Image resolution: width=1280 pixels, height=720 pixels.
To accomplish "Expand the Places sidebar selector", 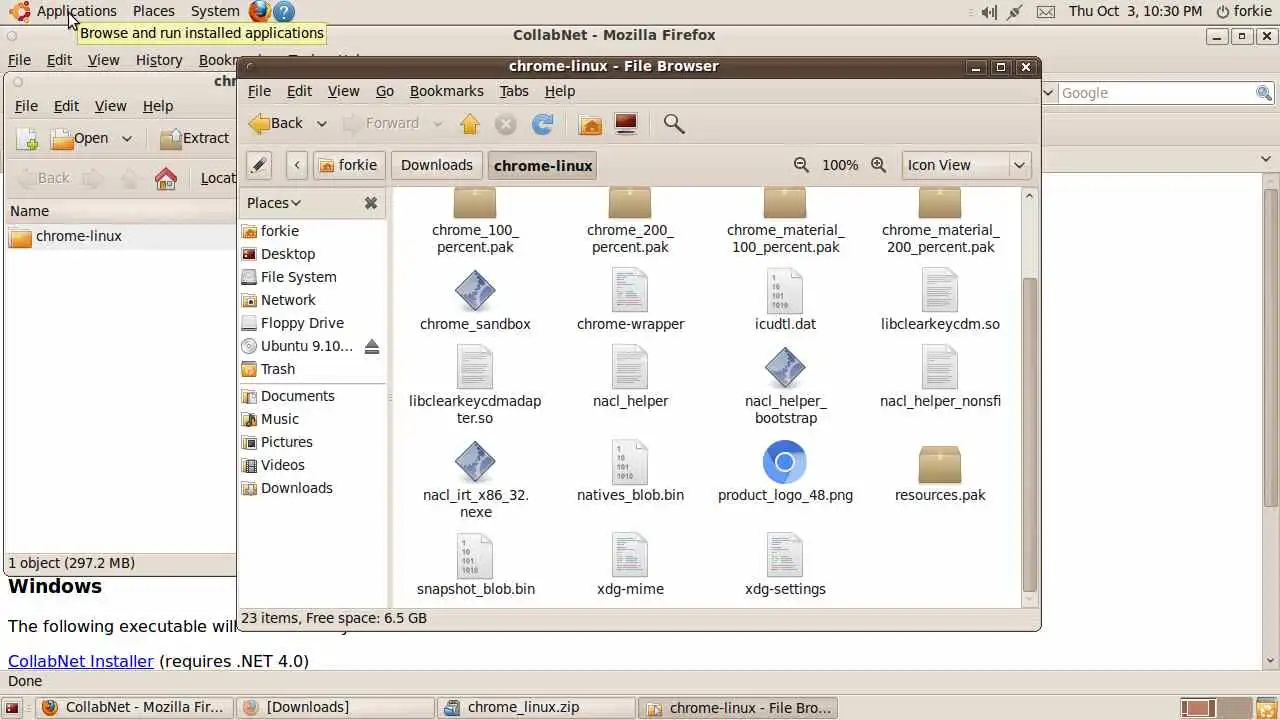I will [274, 203].
